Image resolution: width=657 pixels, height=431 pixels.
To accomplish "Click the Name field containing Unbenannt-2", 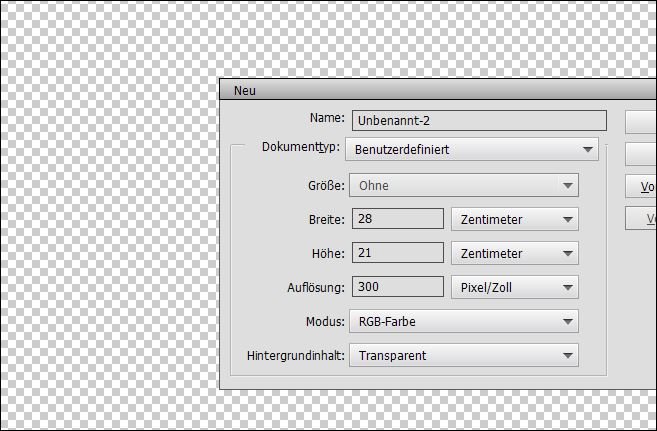I will 478,120.
